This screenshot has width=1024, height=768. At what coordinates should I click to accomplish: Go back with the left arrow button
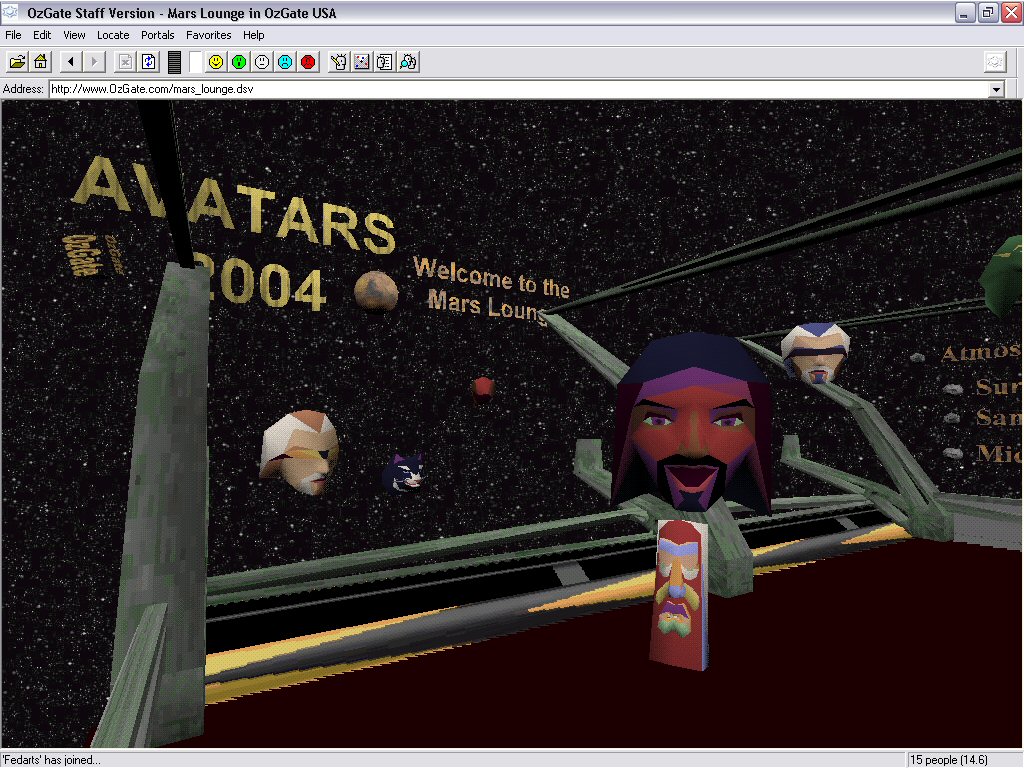(70, 62)
